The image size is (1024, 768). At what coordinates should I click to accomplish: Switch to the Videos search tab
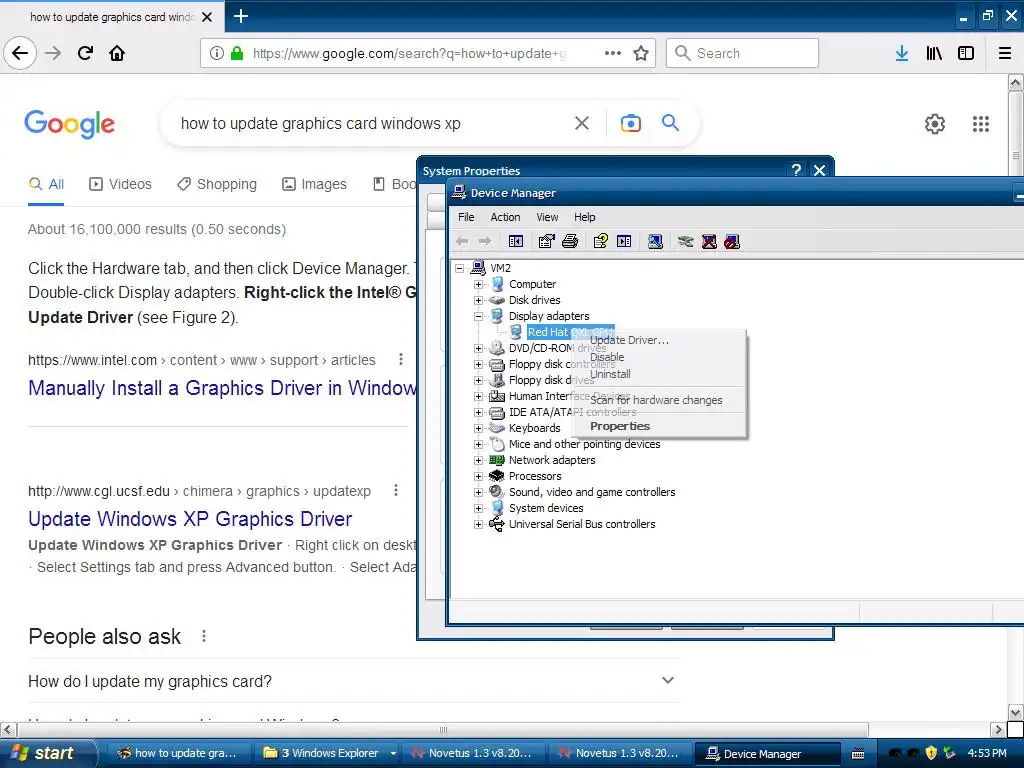120,184
